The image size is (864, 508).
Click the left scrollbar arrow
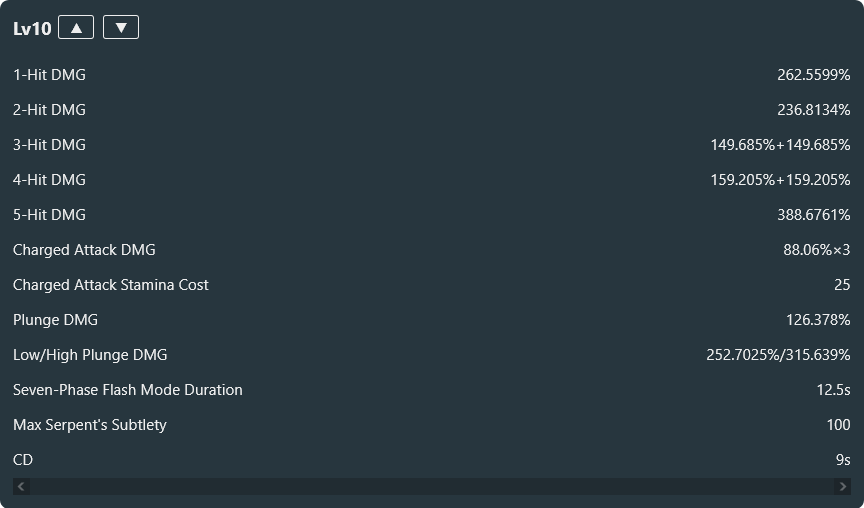coord(21,486)
